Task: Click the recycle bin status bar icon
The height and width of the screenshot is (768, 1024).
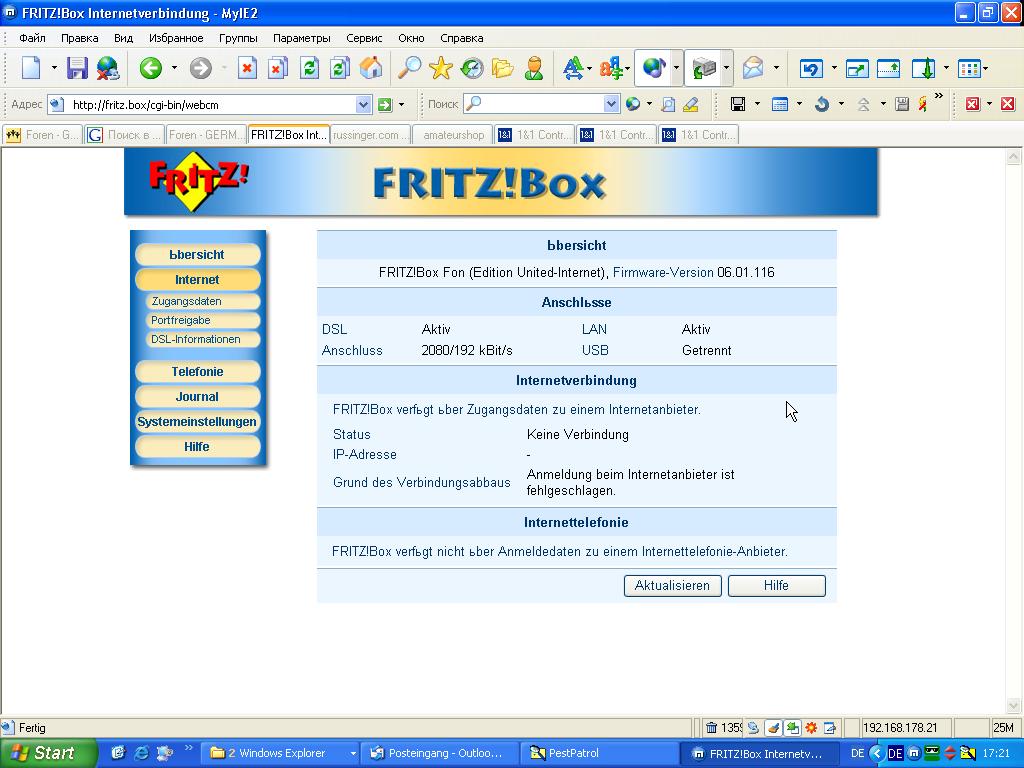Action: coord(711,728)
